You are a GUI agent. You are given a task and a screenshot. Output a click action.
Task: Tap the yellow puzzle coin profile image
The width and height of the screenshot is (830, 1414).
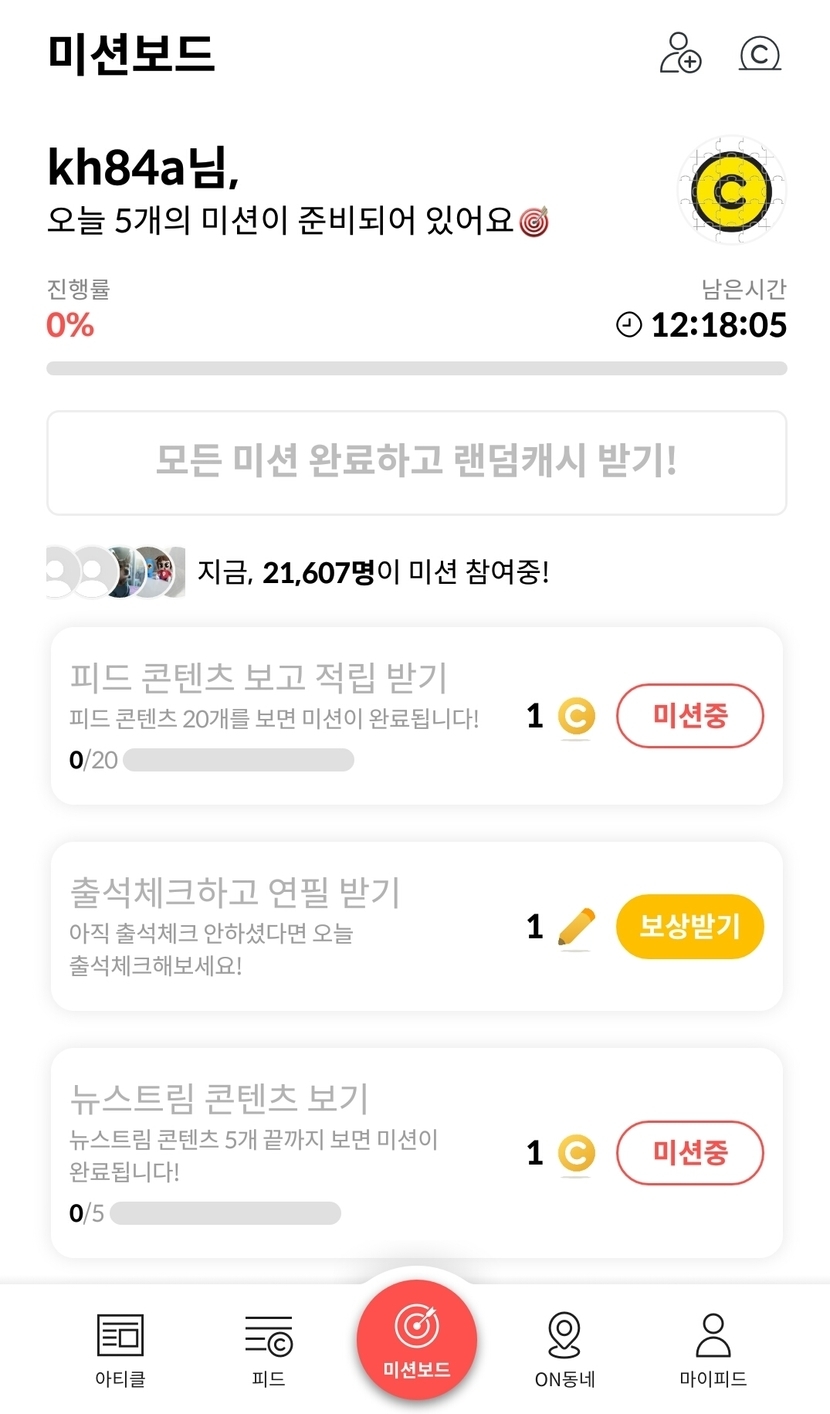click(731, 190)
